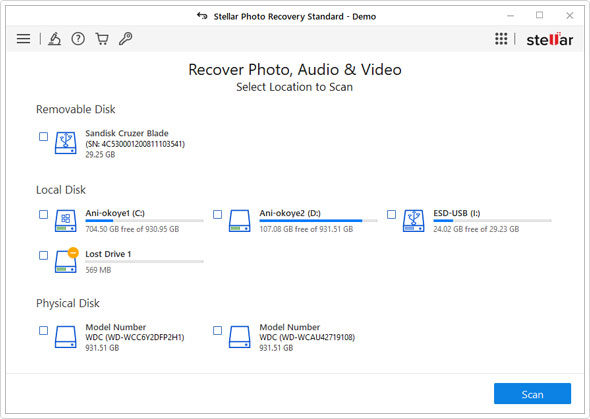Click the Stellar logo
The width and height of the screenshot is (590, 419).
pyautogui.click(x=550, y=39)
